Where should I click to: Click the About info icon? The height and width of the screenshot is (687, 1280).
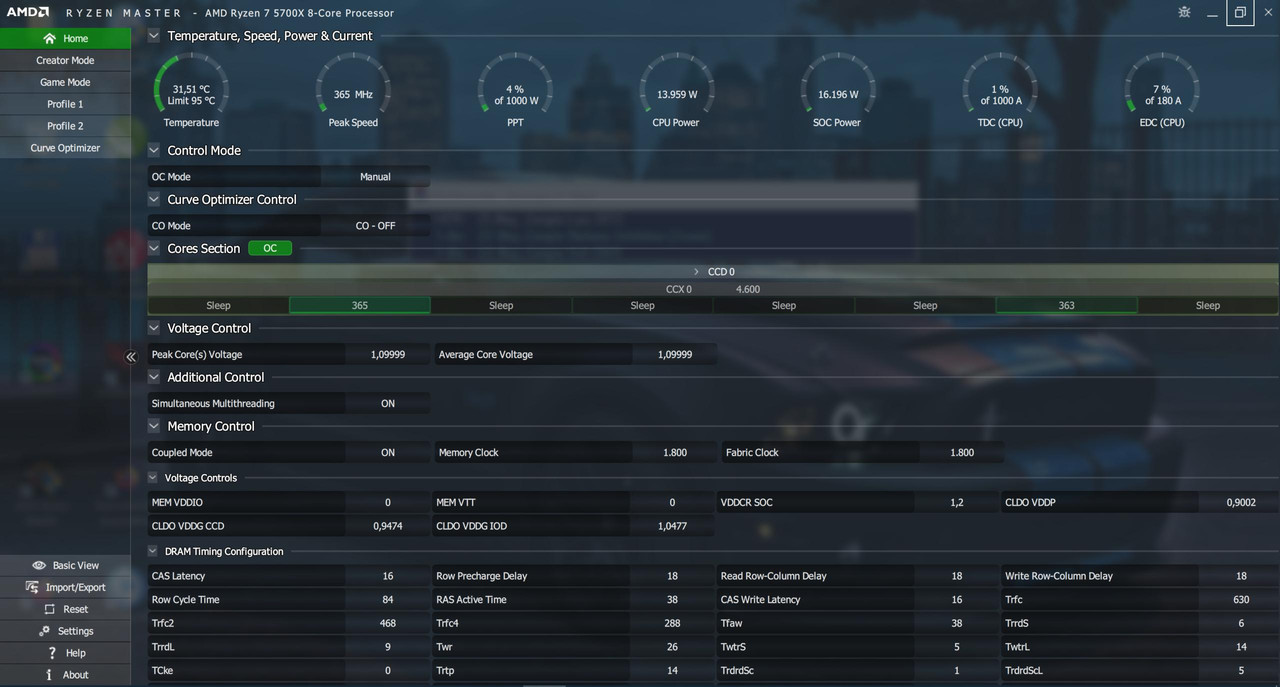click(x=49, y=675)
